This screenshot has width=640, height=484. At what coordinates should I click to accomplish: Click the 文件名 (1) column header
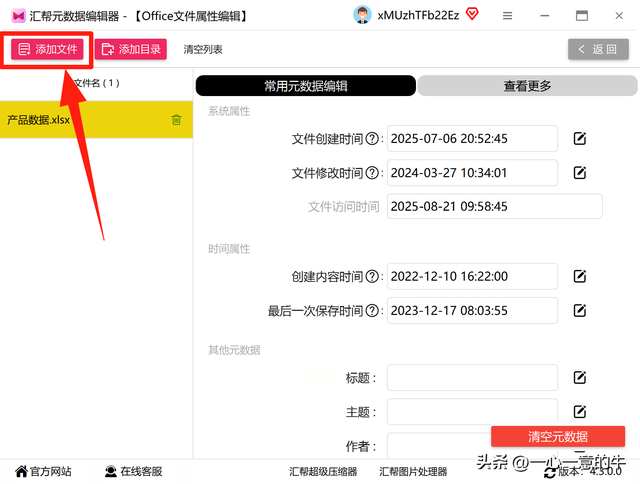[96, 83]
